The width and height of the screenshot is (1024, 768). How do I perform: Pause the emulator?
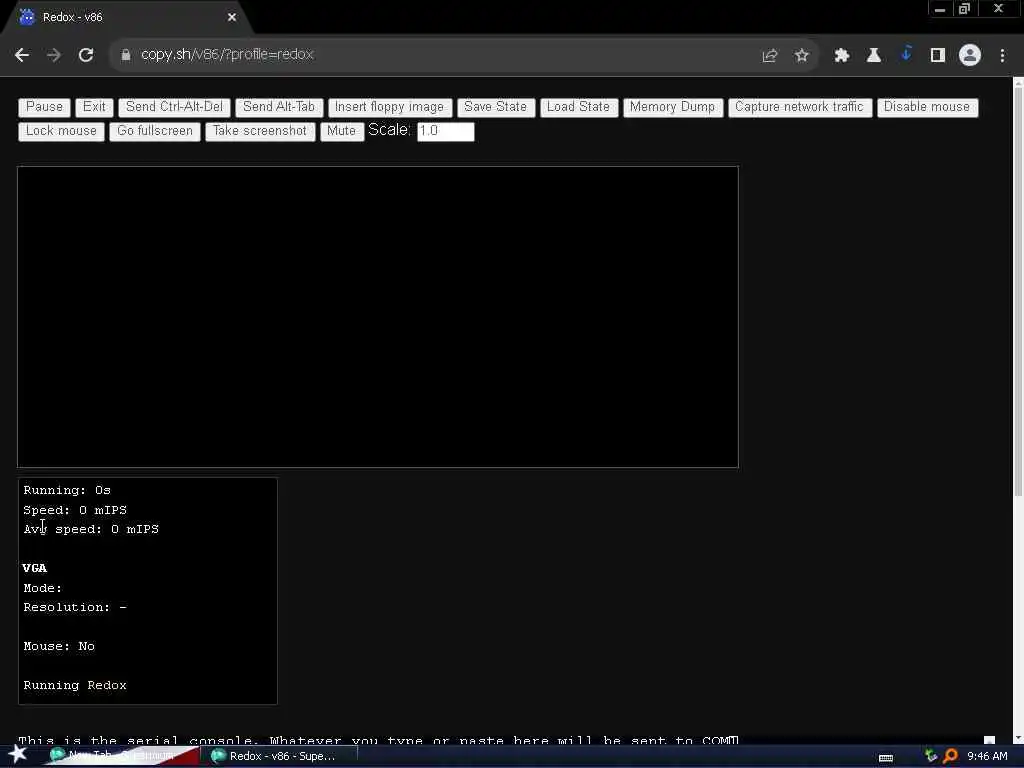coord(44,107)
